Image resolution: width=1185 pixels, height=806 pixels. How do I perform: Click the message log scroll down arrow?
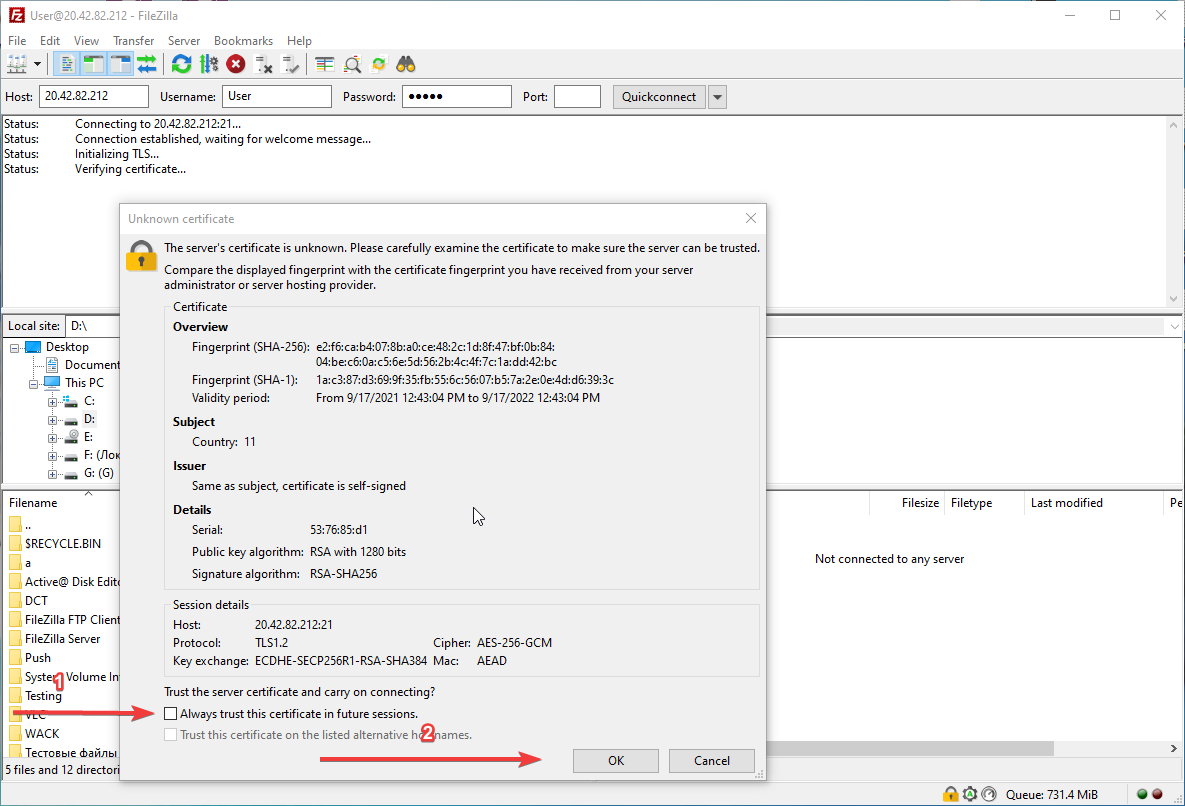point(1174,299)
